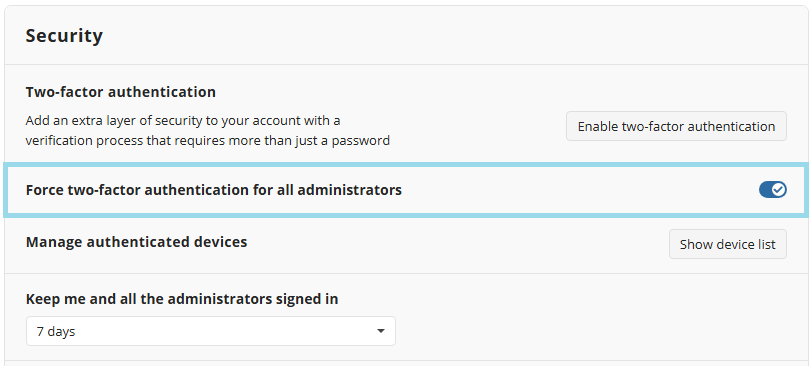Click the Two-factor authentication subheading
The image size is (812, 366).
point(121,92)
